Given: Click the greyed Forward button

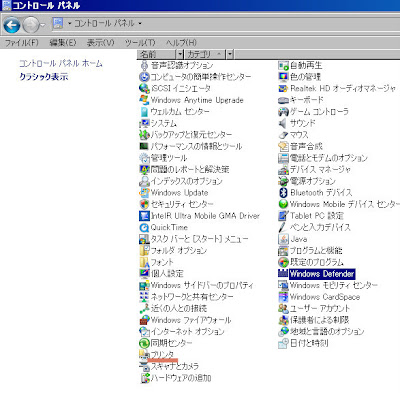Looking at the screenshot, I should coord(31,25).
